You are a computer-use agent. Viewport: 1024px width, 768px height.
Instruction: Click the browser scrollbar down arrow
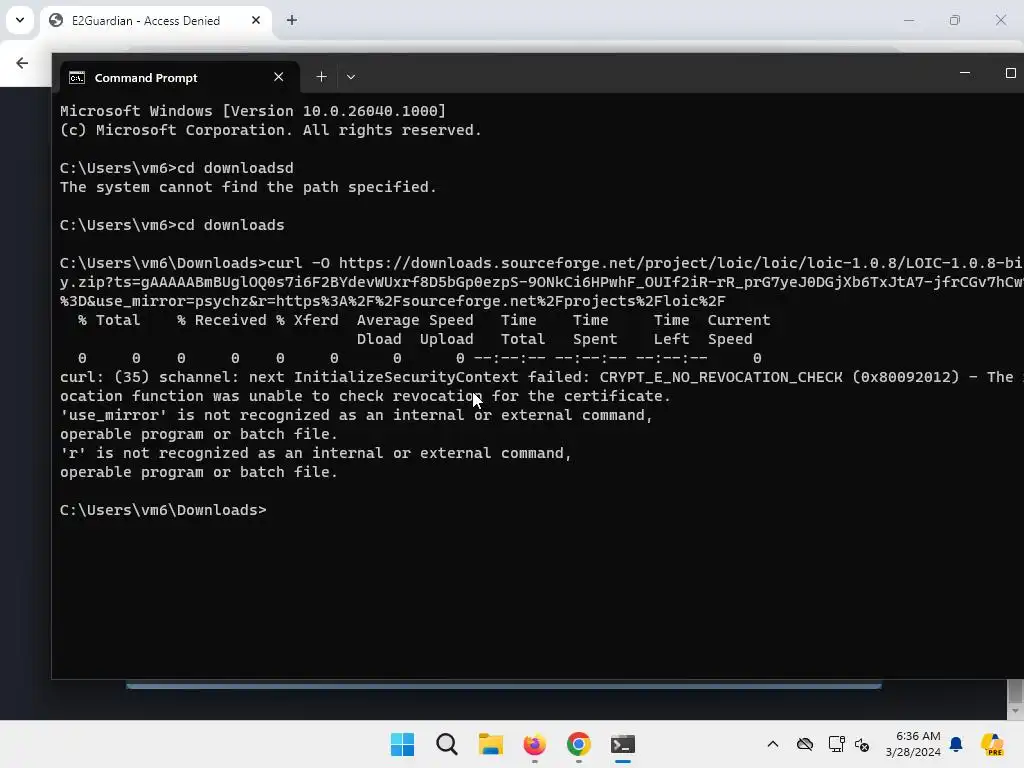coord(1015,711)
